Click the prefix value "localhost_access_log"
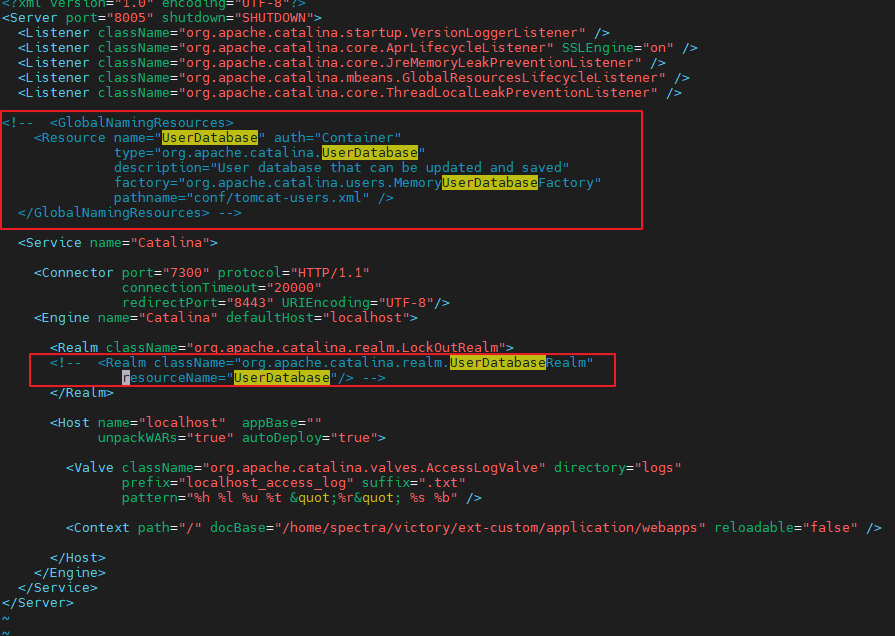The height and width of the screenshot is (636, 895). click(266, 483)
